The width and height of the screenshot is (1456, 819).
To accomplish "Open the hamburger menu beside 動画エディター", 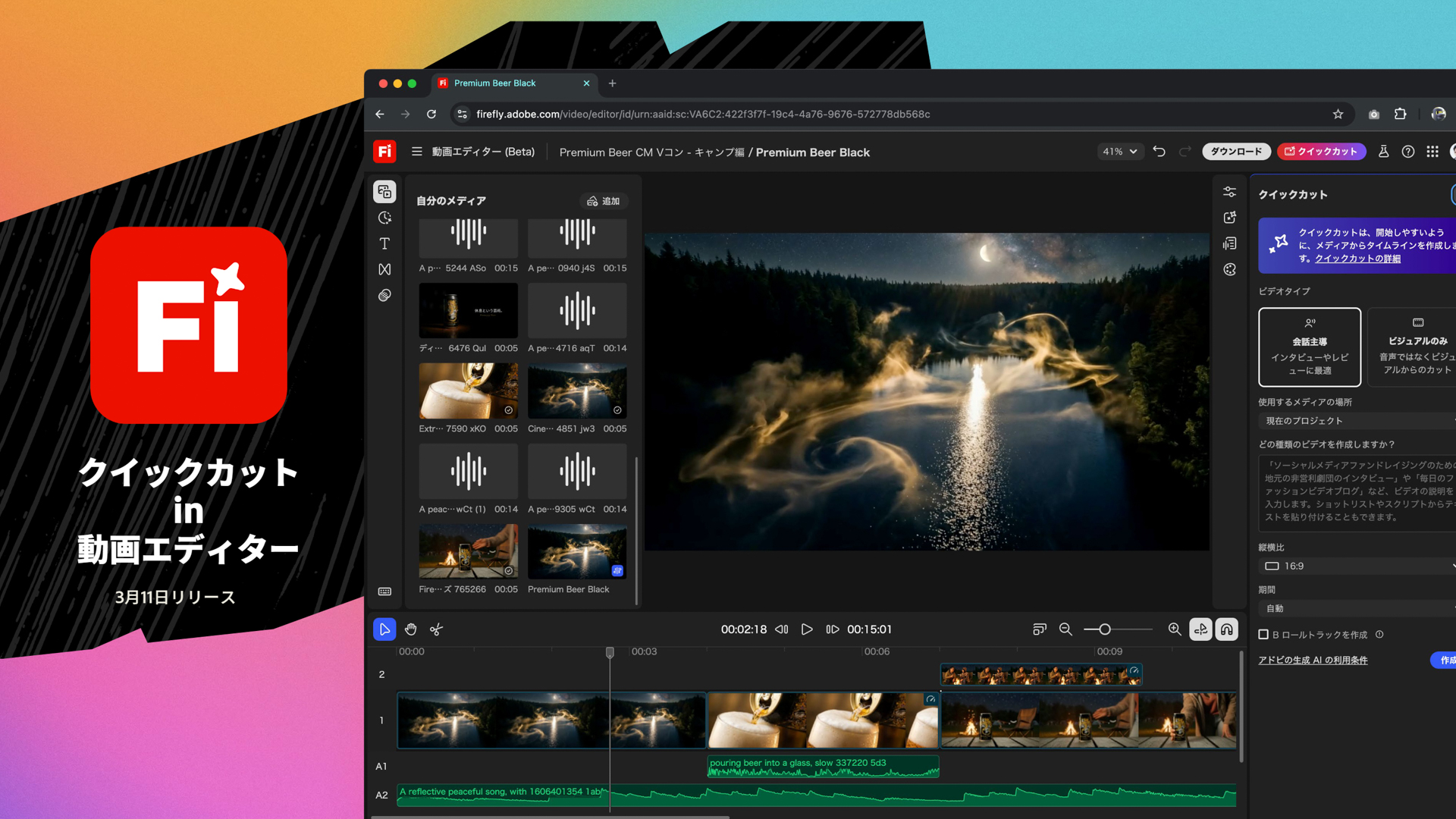I will (x=416, y=152).
